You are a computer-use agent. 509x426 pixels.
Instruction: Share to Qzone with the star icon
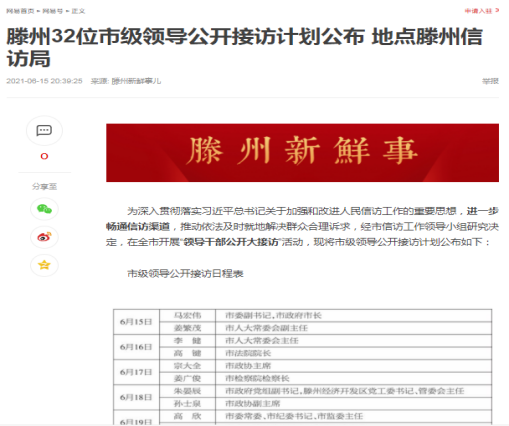[44, 265]
